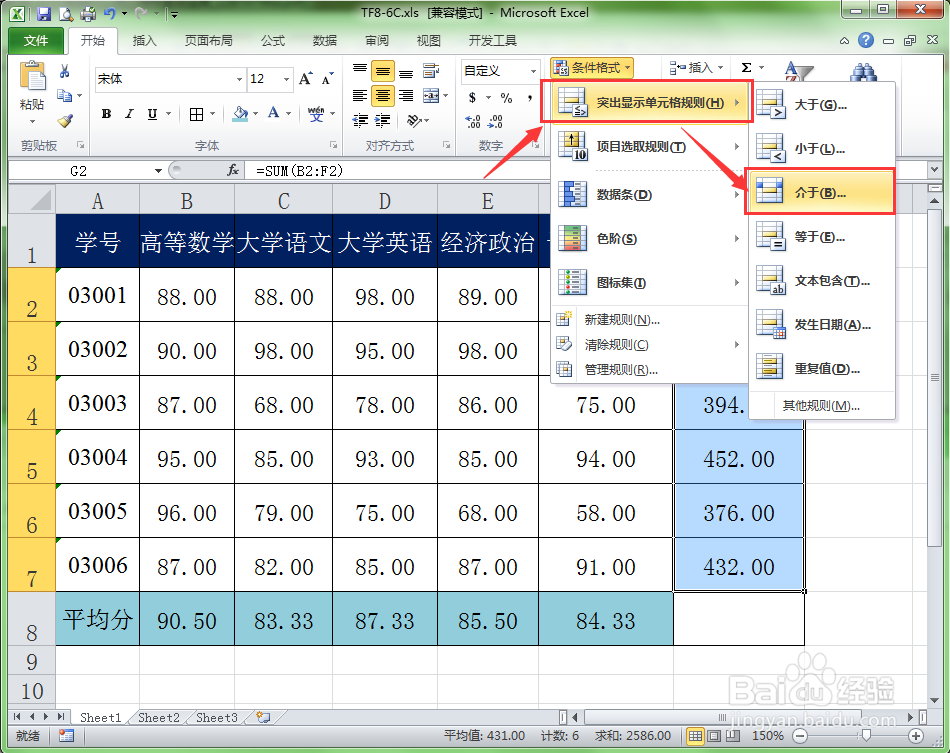Click 管理规则(R)... entry
Viewport: 950px width, 753px height.
click(x=649, y=370)
